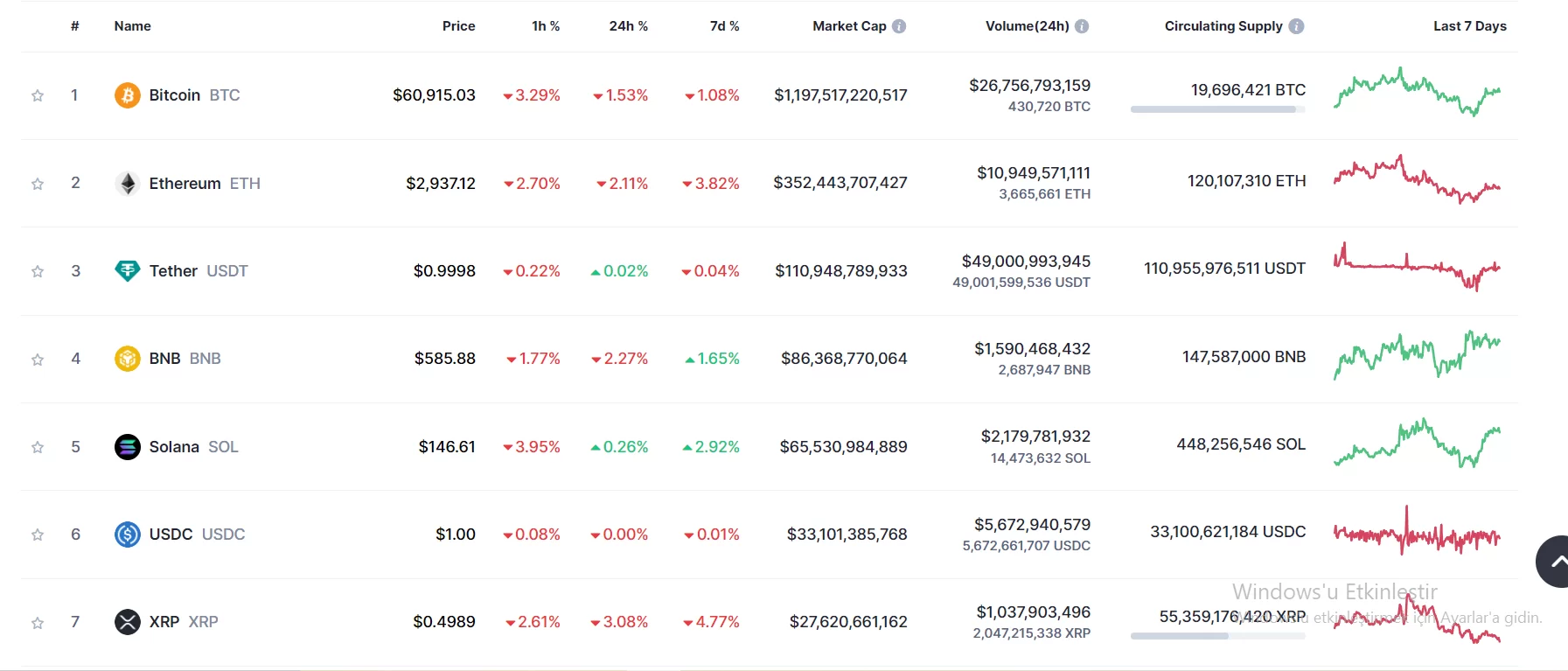Toggle watchlist star for Bitcoin
Image resolution: width=1568 pixels, height=671 pixels.
pos(38,96)
